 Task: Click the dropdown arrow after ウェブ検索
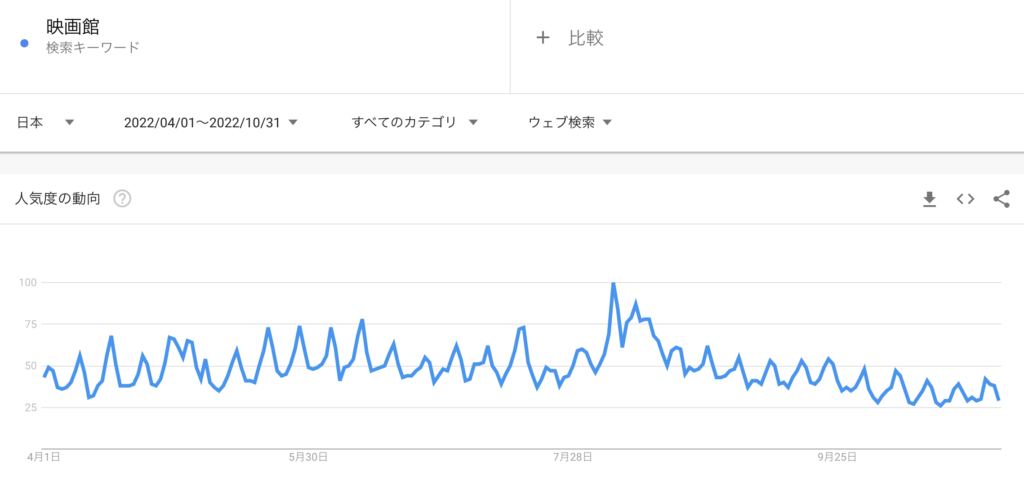point(607,122)
